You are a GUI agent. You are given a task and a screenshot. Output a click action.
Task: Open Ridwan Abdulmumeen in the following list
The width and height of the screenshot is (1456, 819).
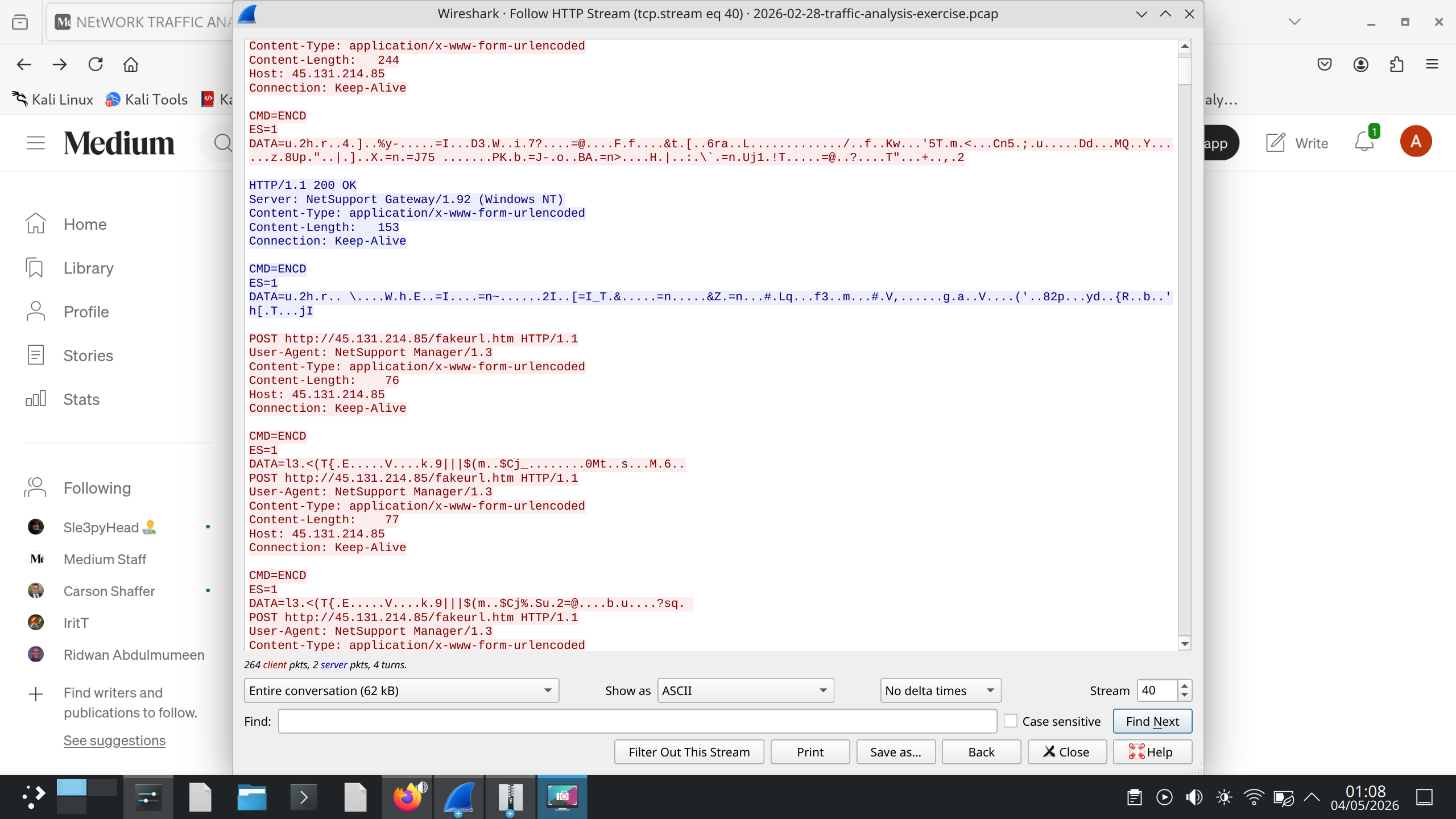(x=134, y=655)
